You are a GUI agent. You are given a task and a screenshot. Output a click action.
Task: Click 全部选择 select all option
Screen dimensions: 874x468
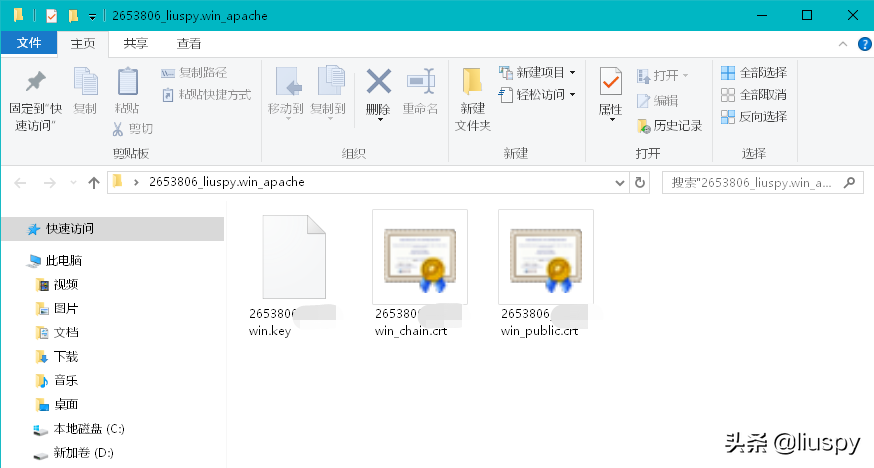click(x=754, y=73)
